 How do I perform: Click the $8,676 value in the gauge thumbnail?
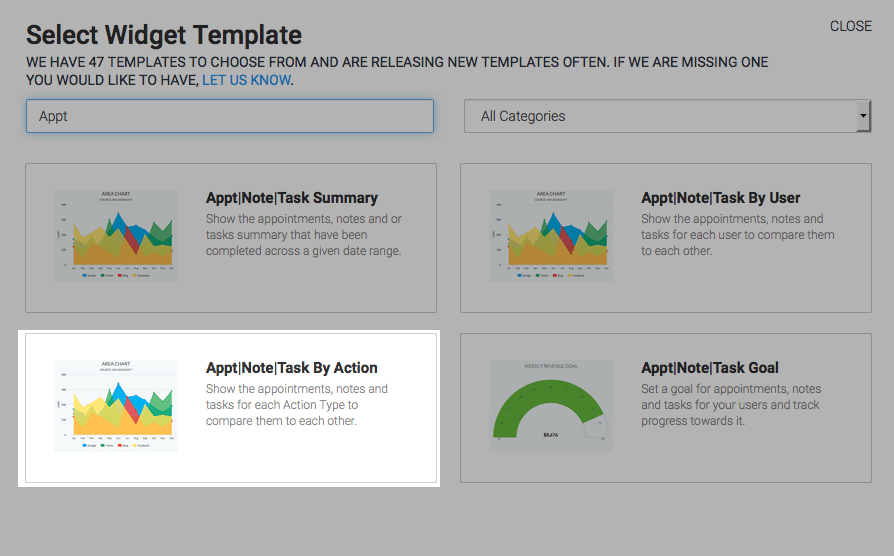tap(551, 435)
